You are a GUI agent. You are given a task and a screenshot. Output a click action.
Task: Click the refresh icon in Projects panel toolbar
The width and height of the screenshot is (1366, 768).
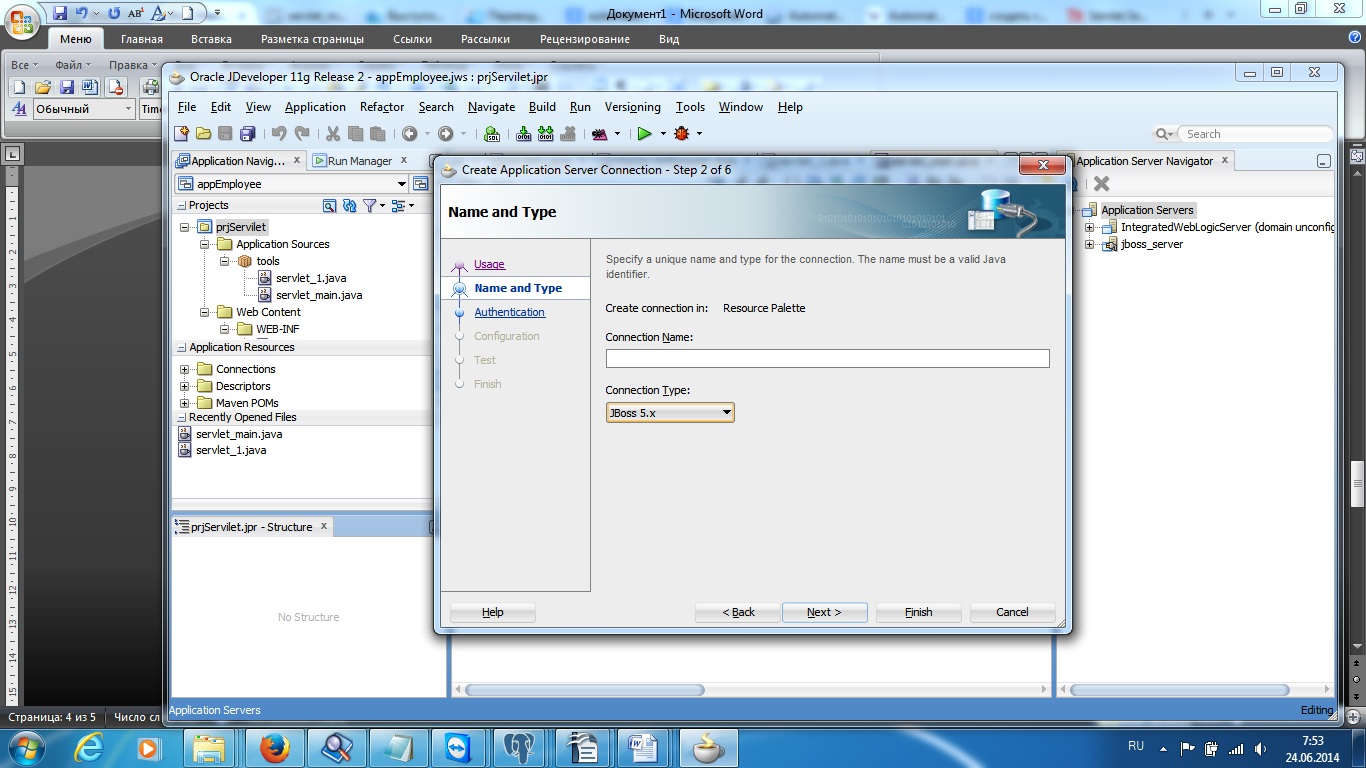tap(349, 205)
